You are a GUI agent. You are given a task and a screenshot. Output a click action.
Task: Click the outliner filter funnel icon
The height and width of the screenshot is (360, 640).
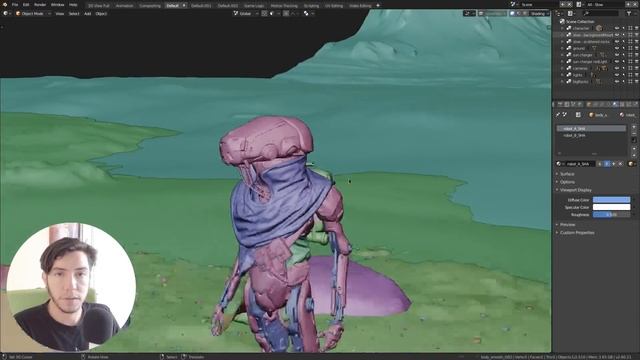629,13
